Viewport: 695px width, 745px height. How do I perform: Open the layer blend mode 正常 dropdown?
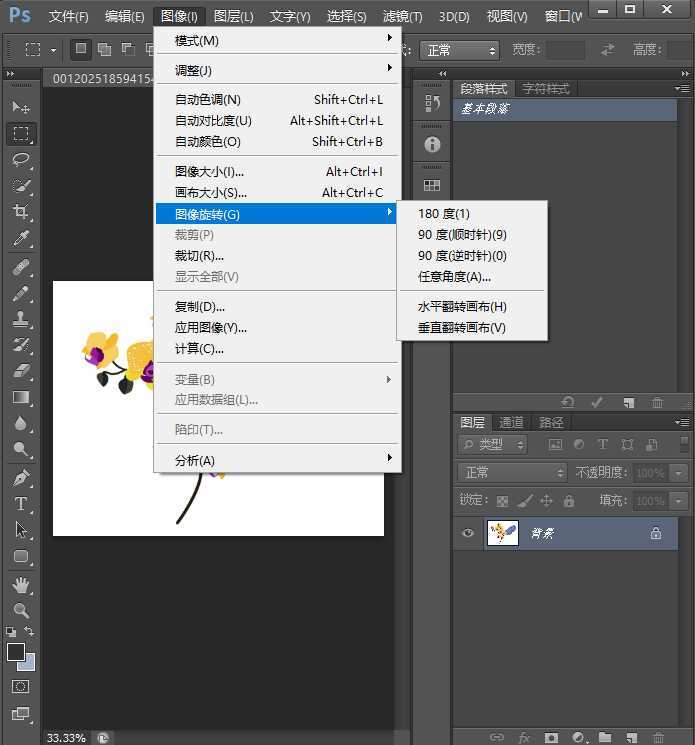tap(513, 472)
